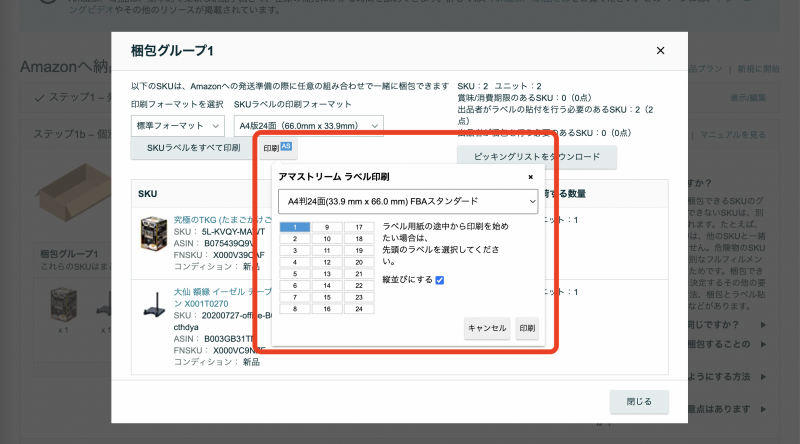
Task: Open the 究極のTKG product link
Action: (x=222, y=220)
